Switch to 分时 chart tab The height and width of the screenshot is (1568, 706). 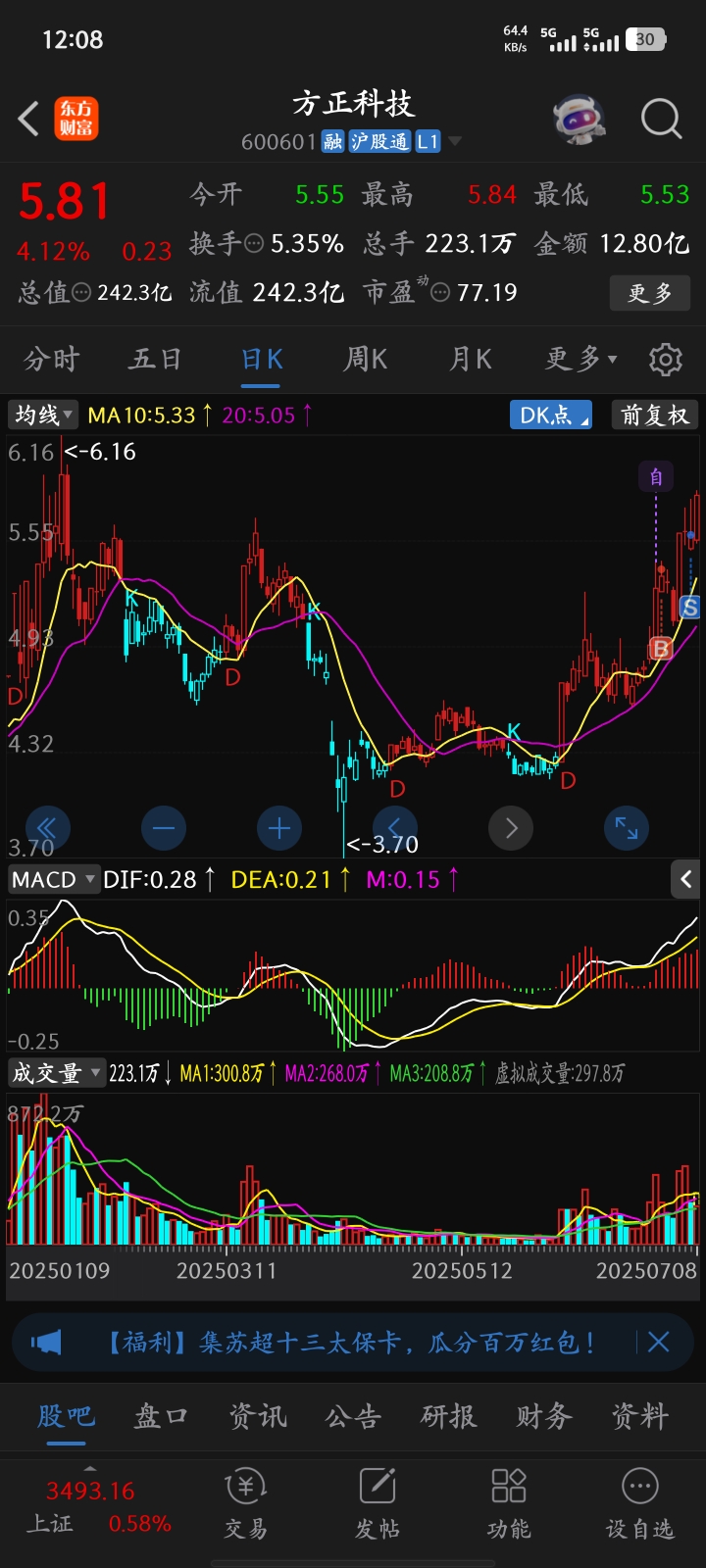point(52,360)
